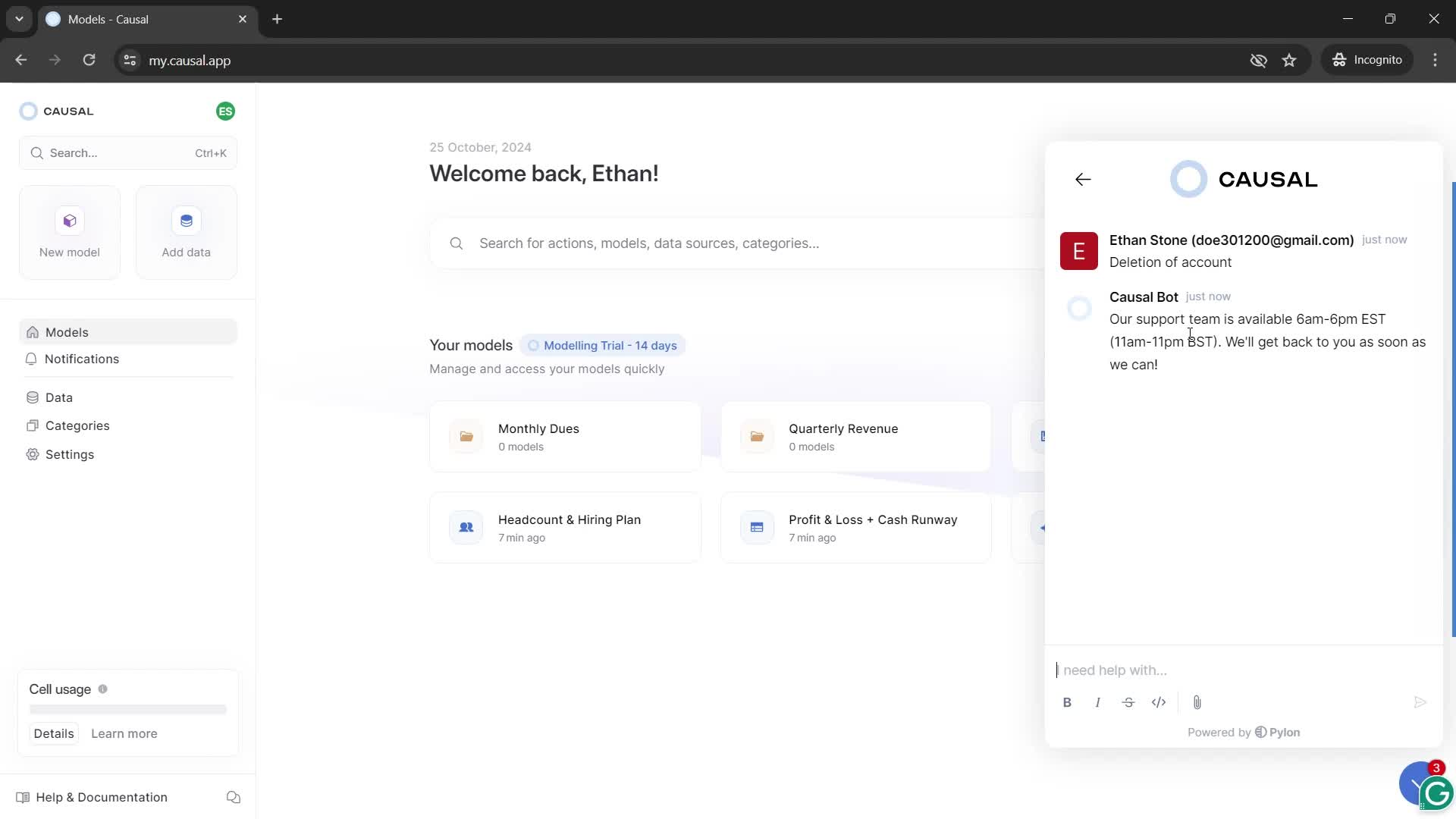This screenshot has height=819, width=1456.
Task: Select the Profit & Loss + Cash Runway model
Action: pyautogui.click(x=855, y=528)
